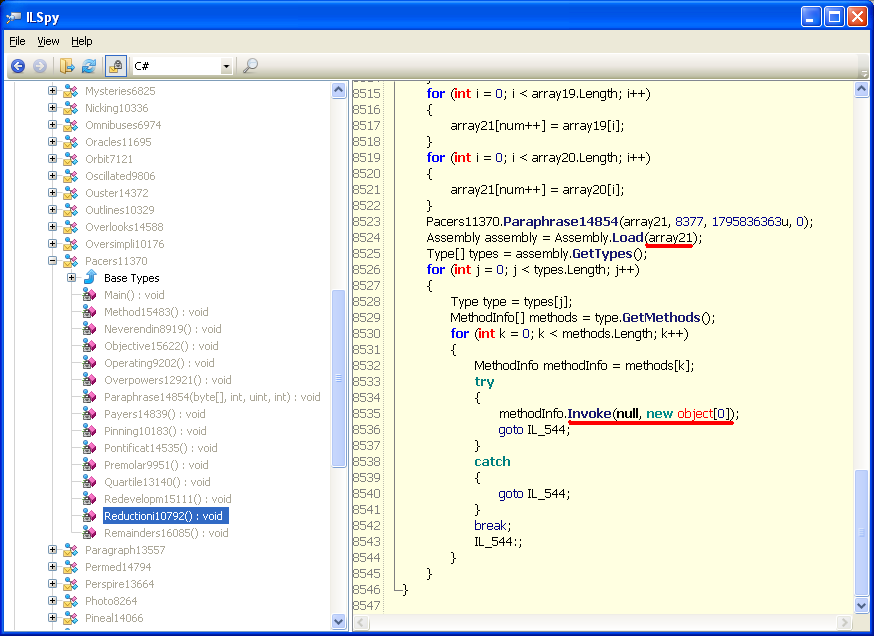This screenshot has width=874, height=636.
Task: Click the Pacers11370 class icon
Action: 71,261
